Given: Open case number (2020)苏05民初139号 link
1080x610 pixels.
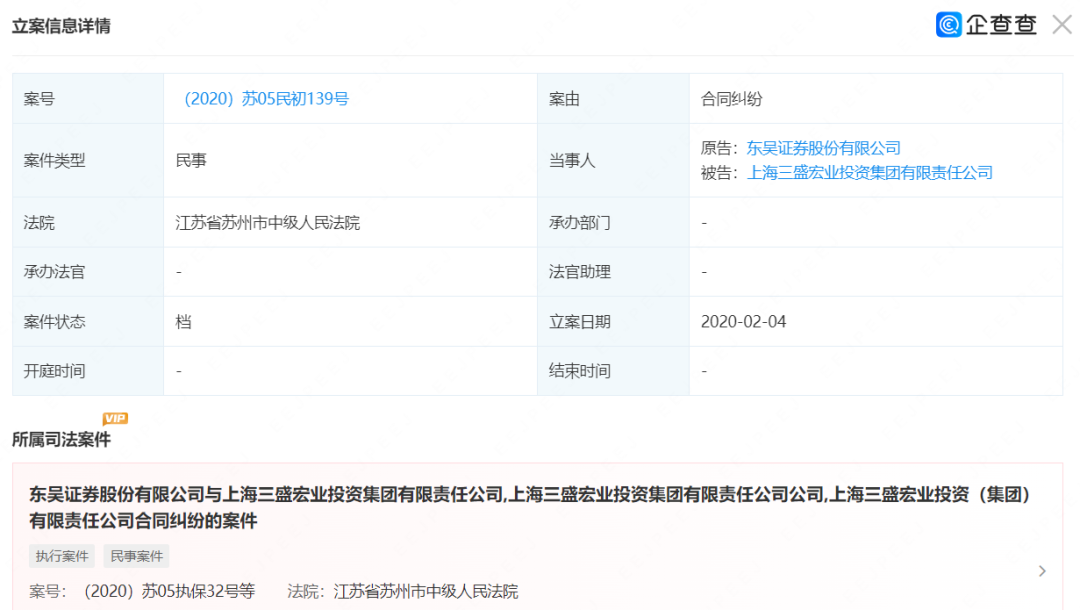Looking at the screenshot, I should pyautogui.click(x=266, y=99).
